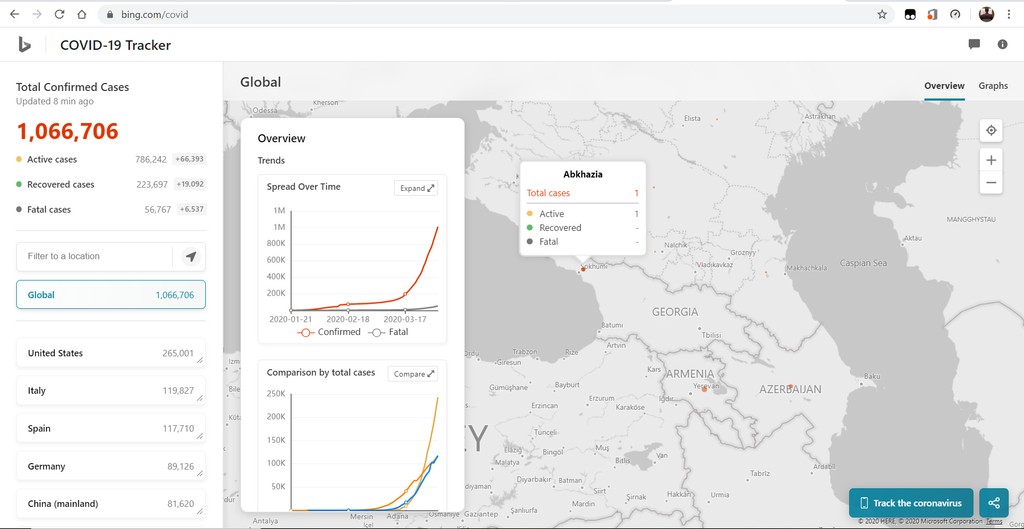Open the feedback chat icon
The height and width of the screenshot is (529, 1024).
(974, 44)
